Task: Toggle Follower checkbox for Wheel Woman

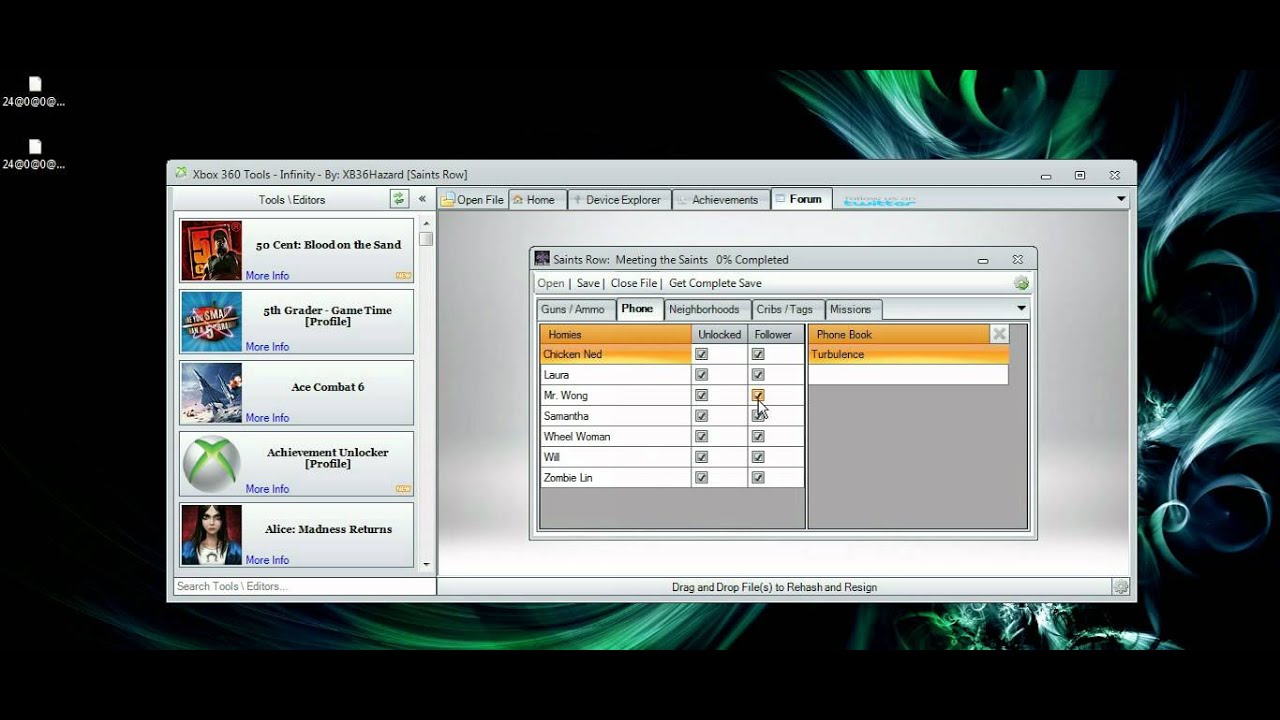Action: tap(758, 436)
